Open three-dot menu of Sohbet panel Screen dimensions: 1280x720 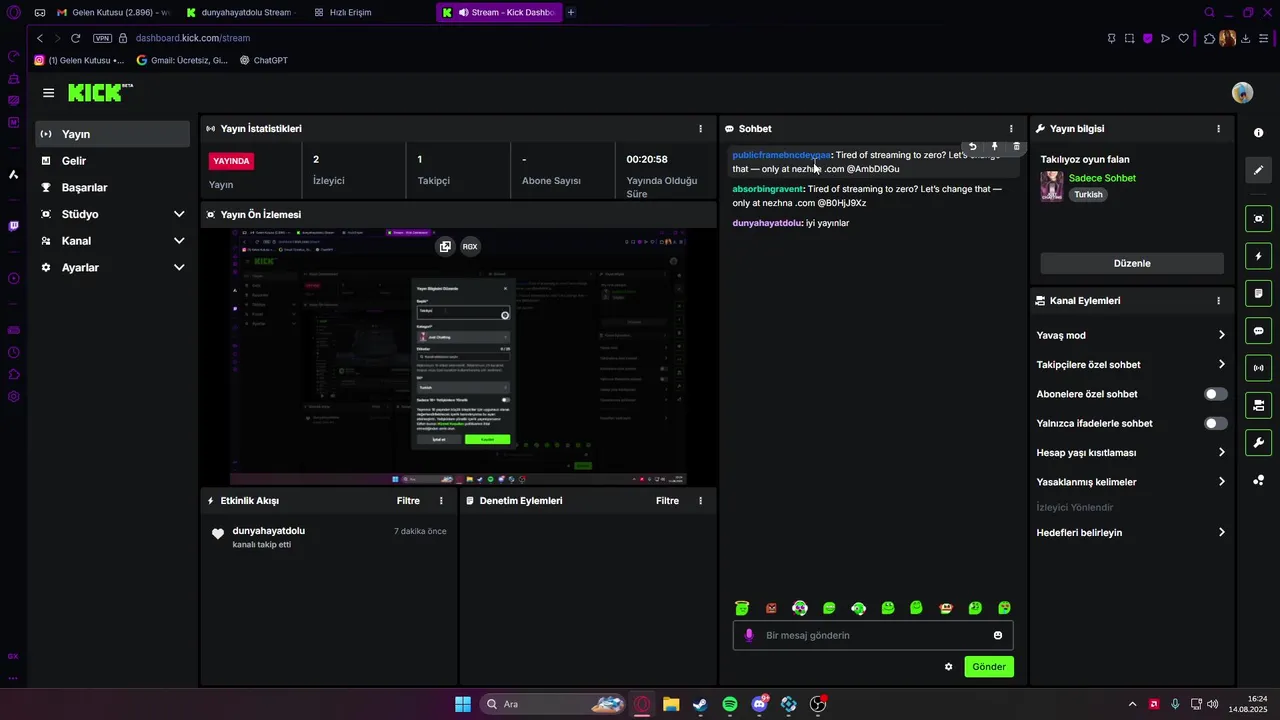(1011, 129)
